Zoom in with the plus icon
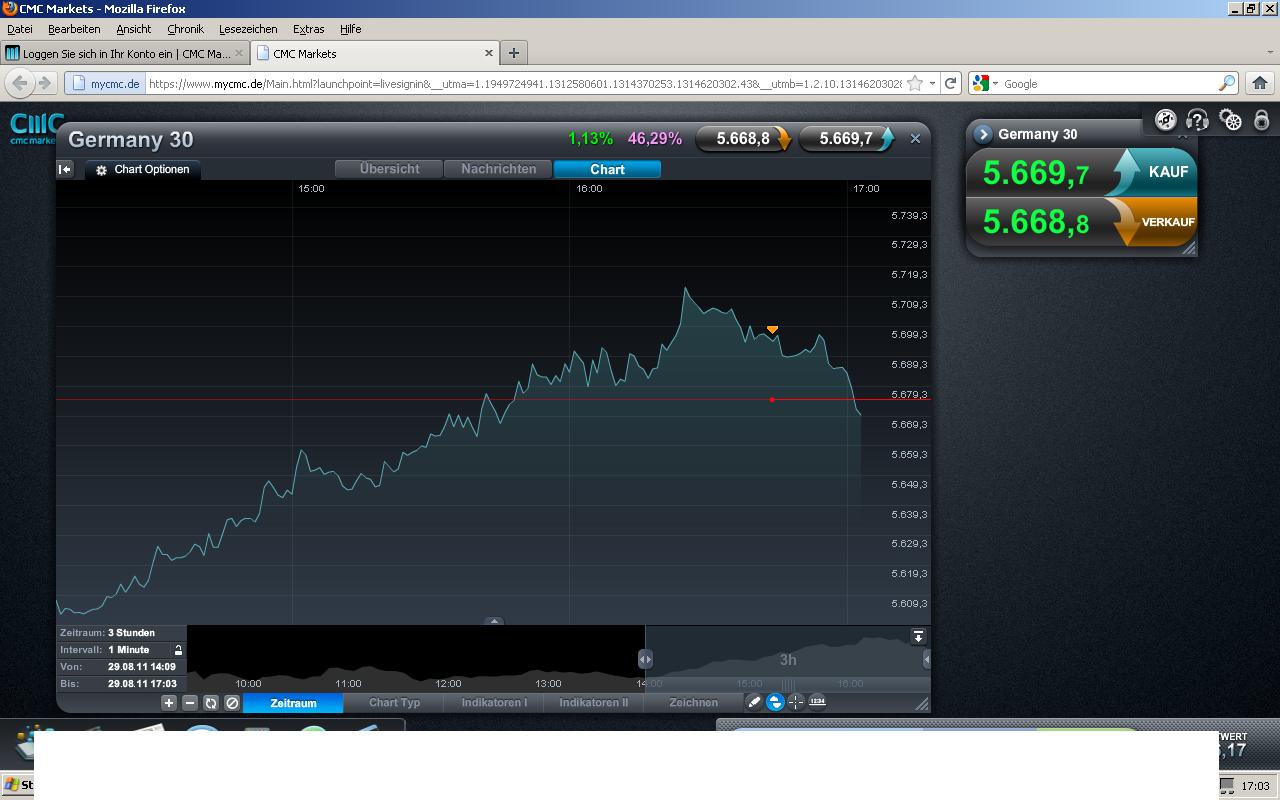 point(169,703)
